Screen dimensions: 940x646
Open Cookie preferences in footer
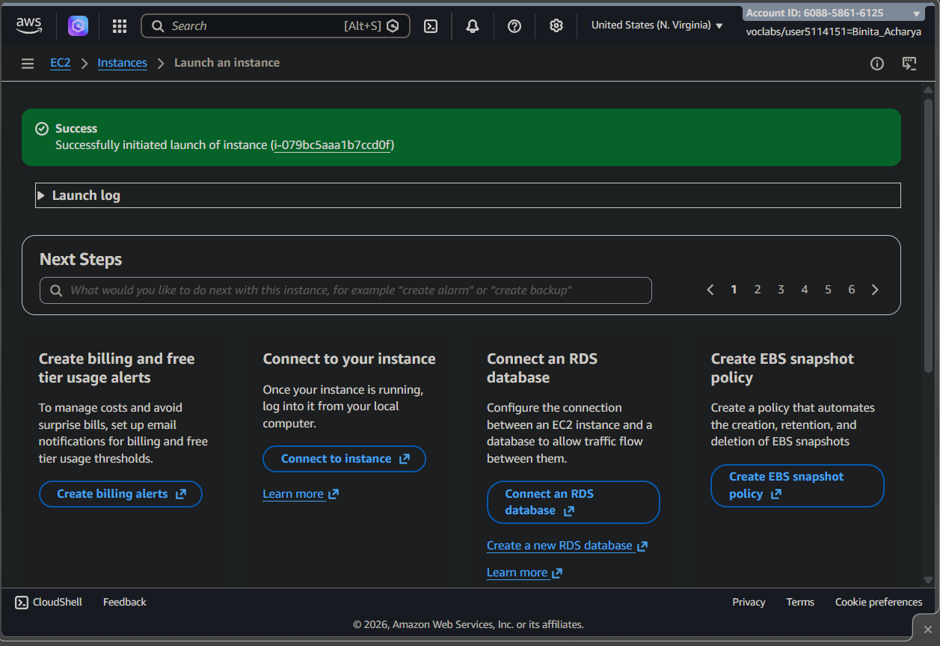point(878,602)
